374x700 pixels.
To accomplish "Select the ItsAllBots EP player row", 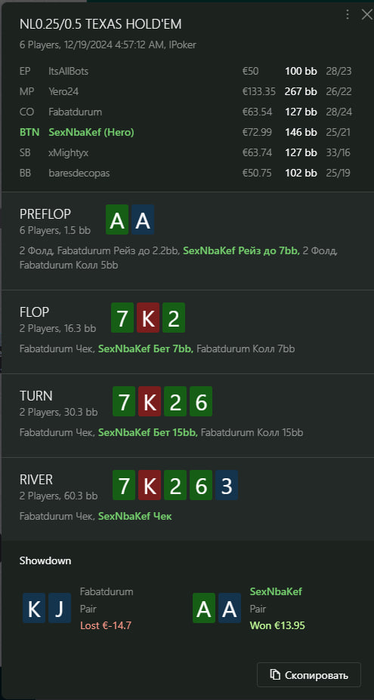I will tap(185, 71).
